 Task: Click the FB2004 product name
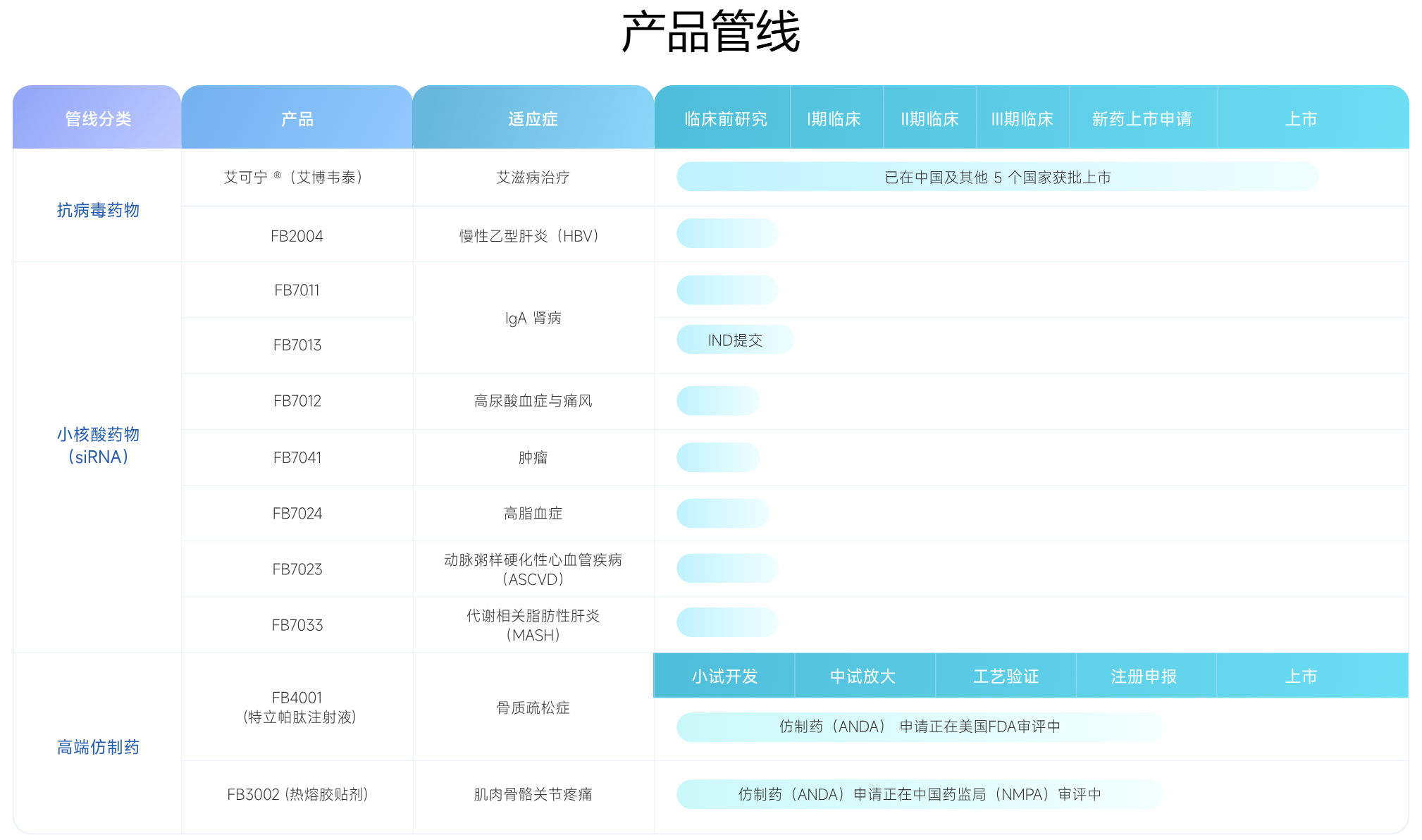(x=297, y=236)
